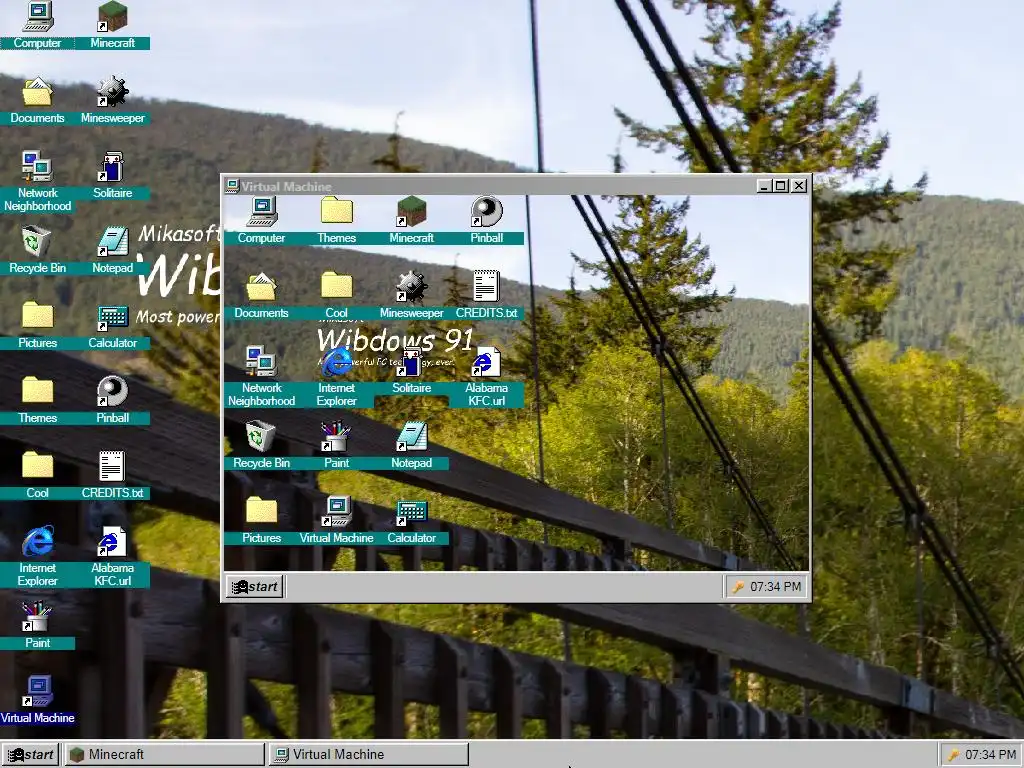Click start button inside Virtual Machine window

pos(255,586)
